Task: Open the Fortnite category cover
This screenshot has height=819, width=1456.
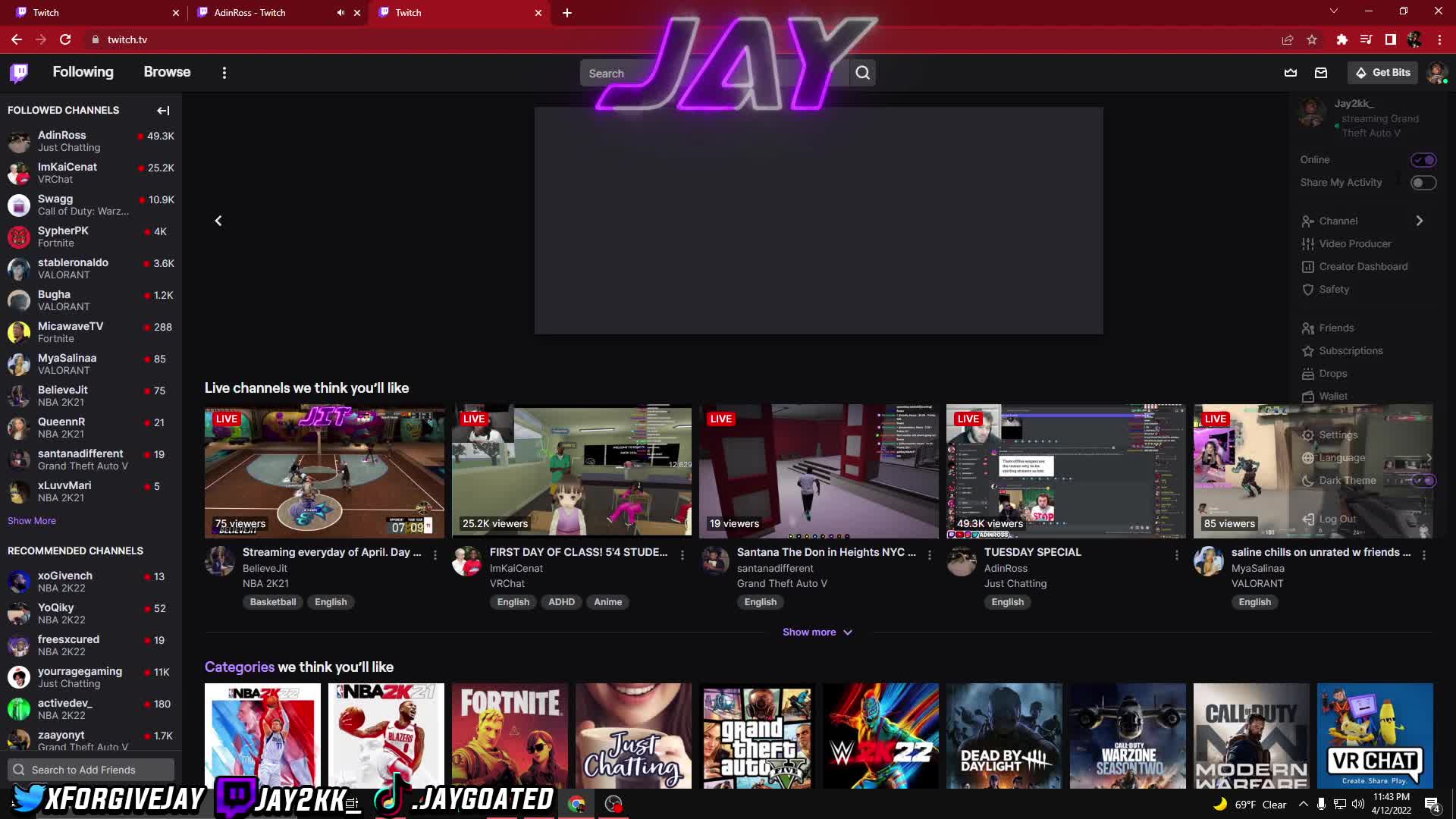Action: [510, 736]
